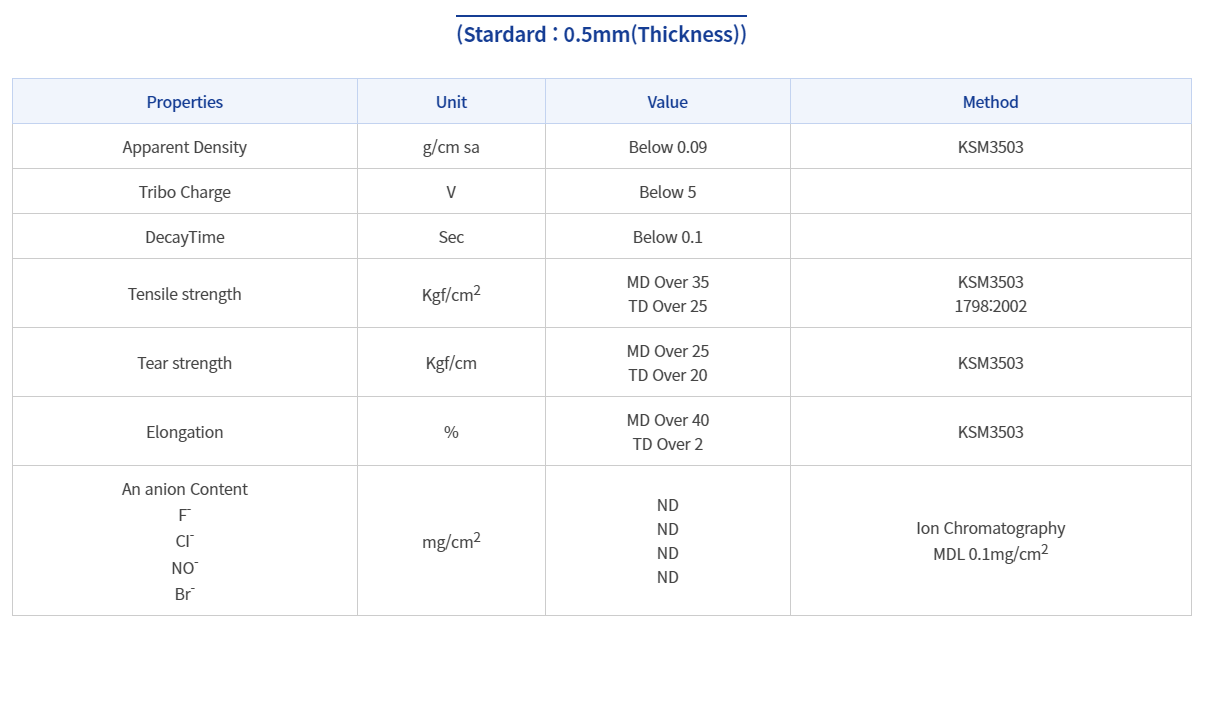Click the MD Over 35 value
The width and height of the screenshot is (1205, 728).
pos(667,282)
